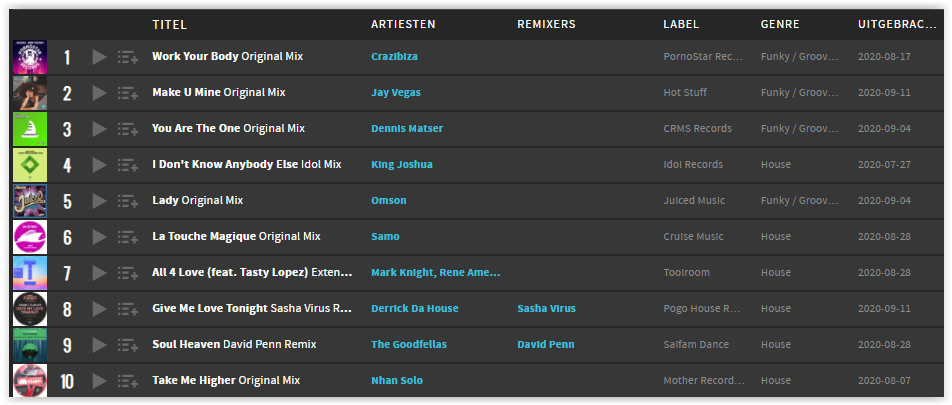Open artist Crazibiza link
This screenshot has width=952, height=405.
tap(394, 56)
